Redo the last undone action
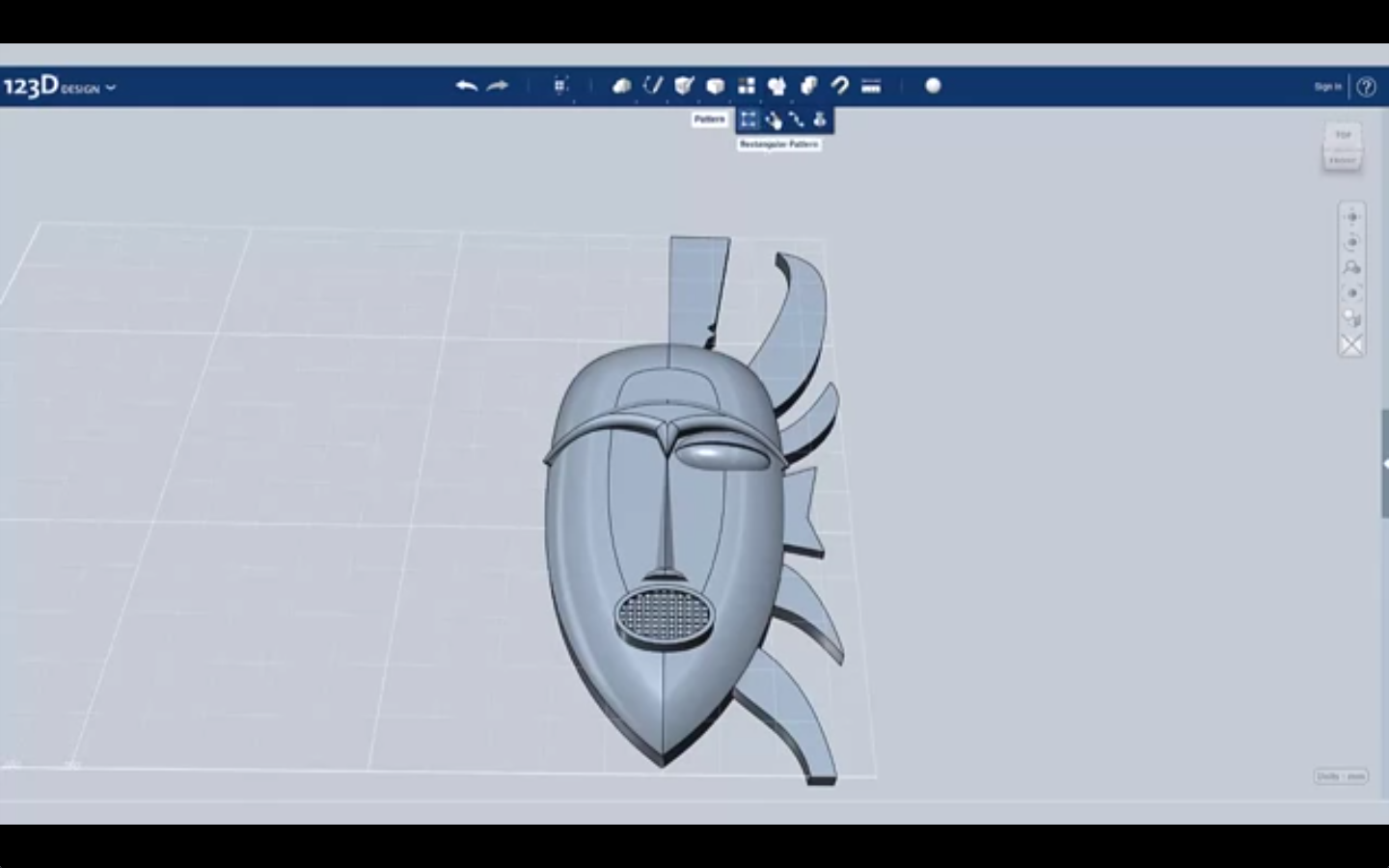 (x=498, y=86)
